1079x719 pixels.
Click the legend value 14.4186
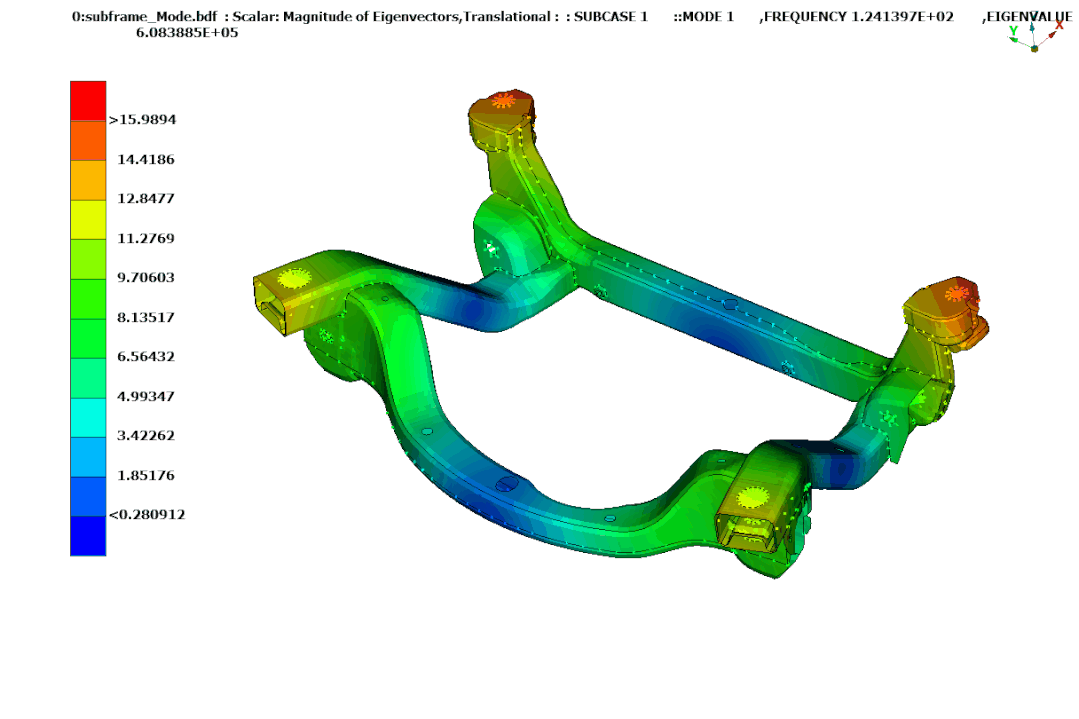click(x=146, y=160)
